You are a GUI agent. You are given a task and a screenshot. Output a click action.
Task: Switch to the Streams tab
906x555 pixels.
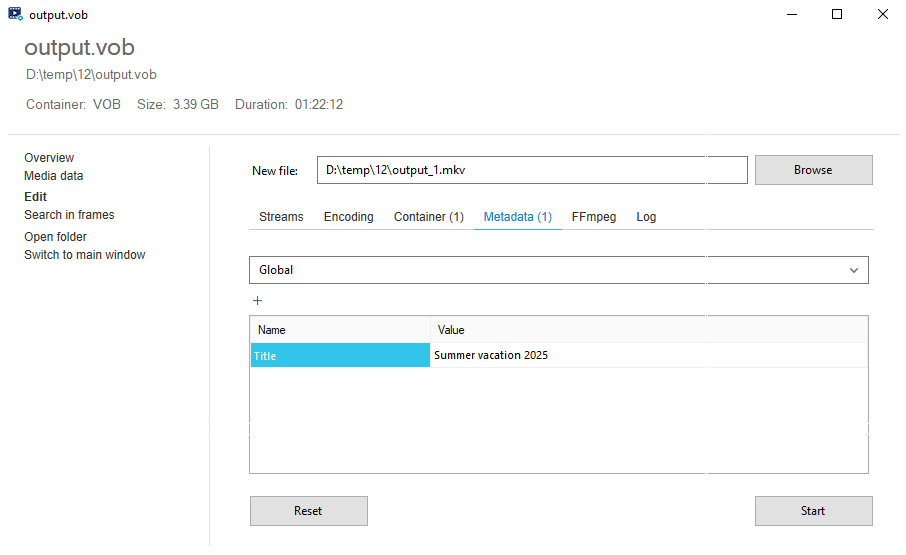pyautogui.click(x=281, y=217)
